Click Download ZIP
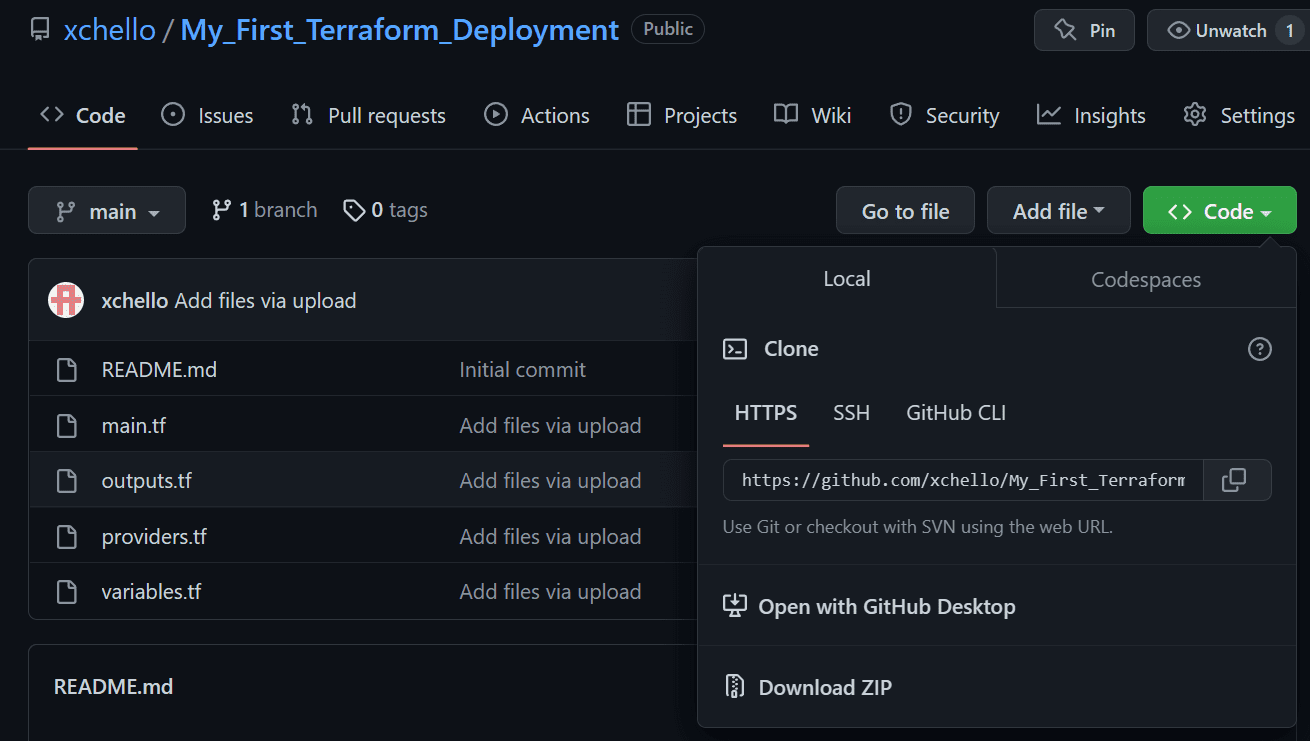 click(807, 687)
